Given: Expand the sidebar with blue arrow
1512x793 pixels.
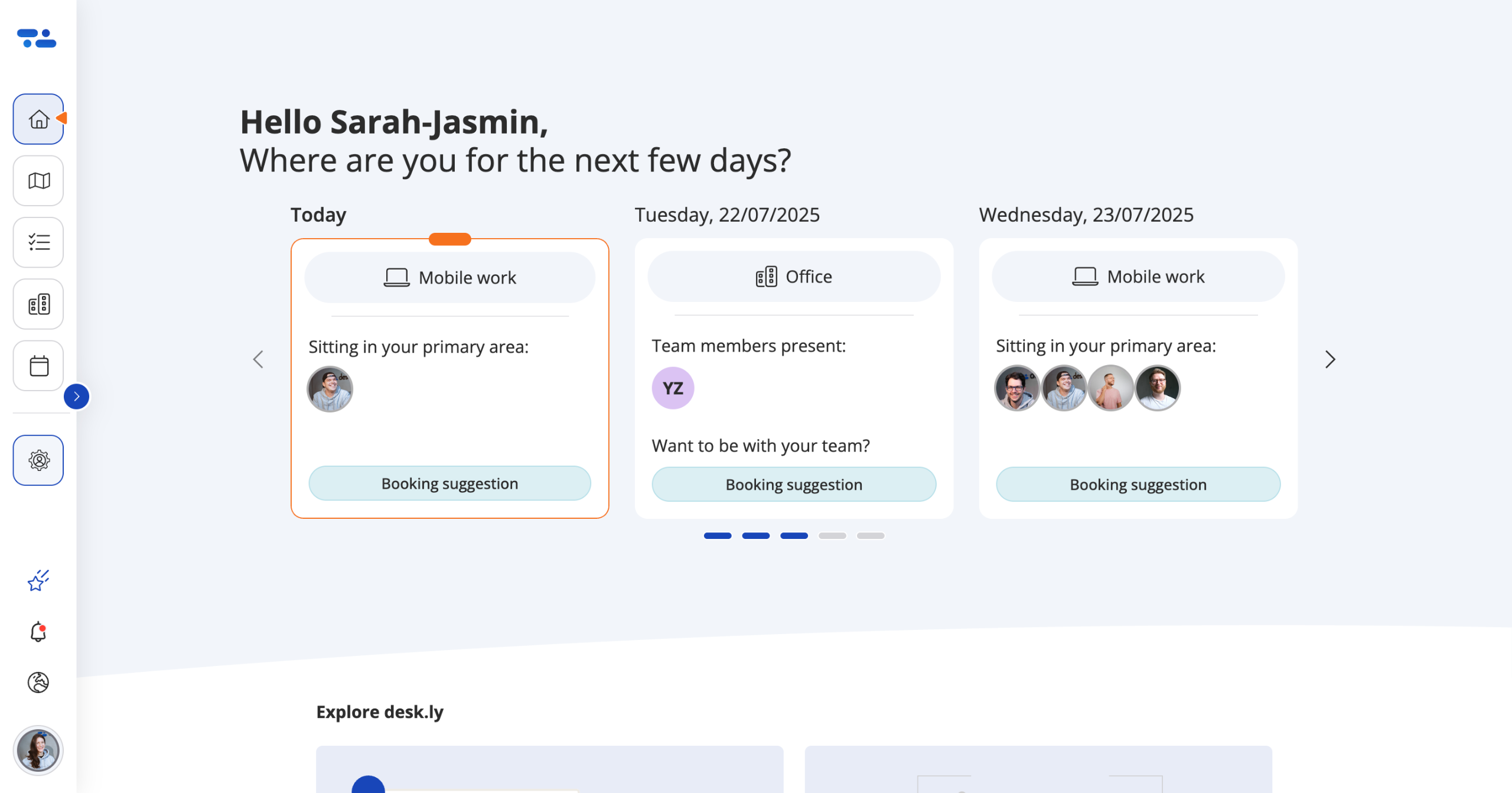Looking at the screenshot, I should tap(77, 396).
